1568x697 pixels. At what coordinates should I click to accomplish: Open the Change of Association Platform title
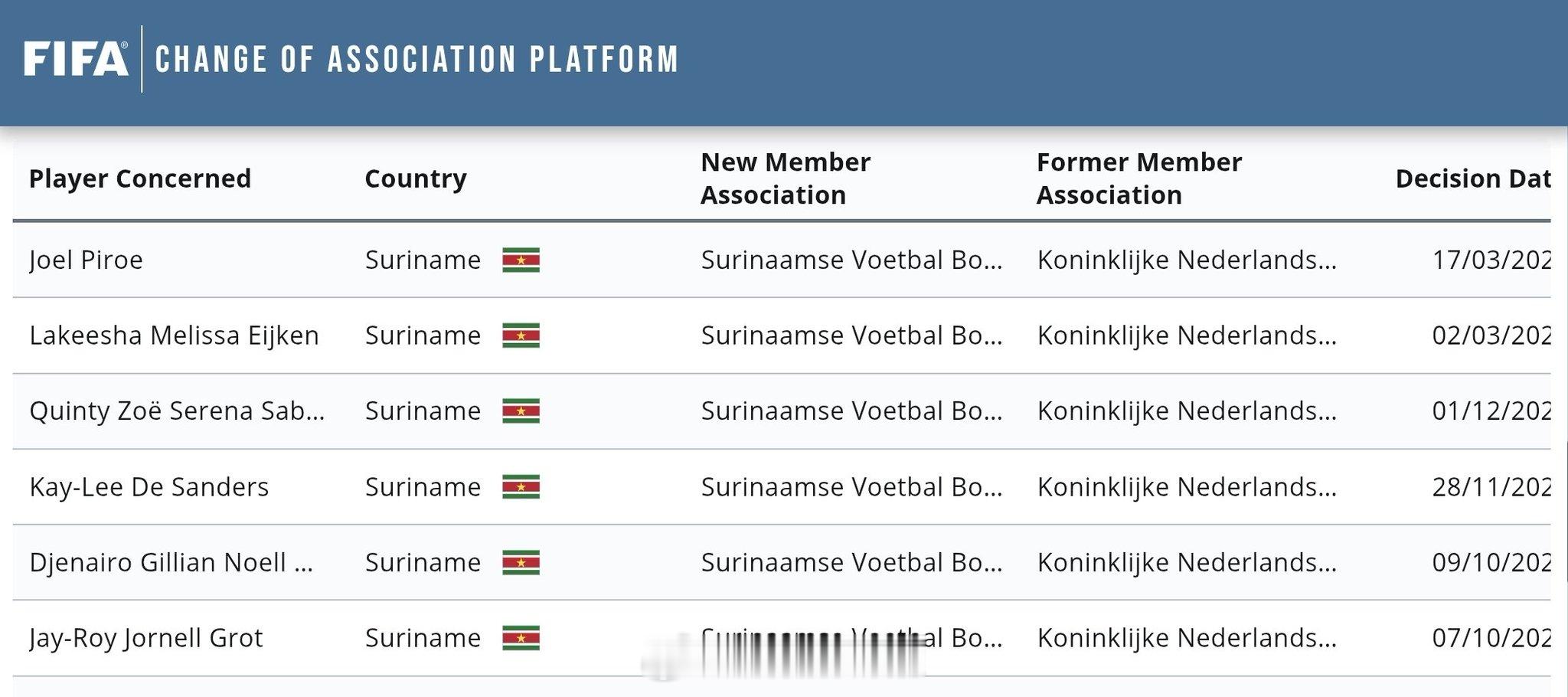(416, 60)
